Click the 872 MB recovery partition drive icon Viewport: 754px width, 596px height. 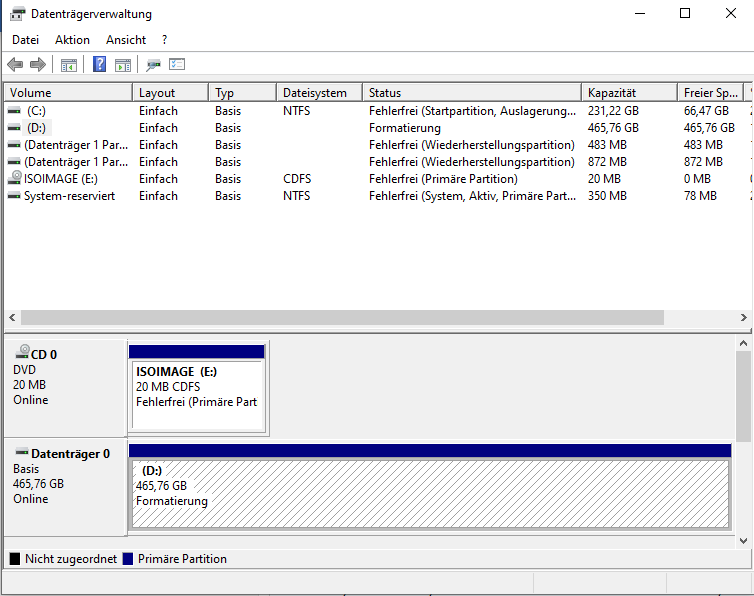coord(14,162)
